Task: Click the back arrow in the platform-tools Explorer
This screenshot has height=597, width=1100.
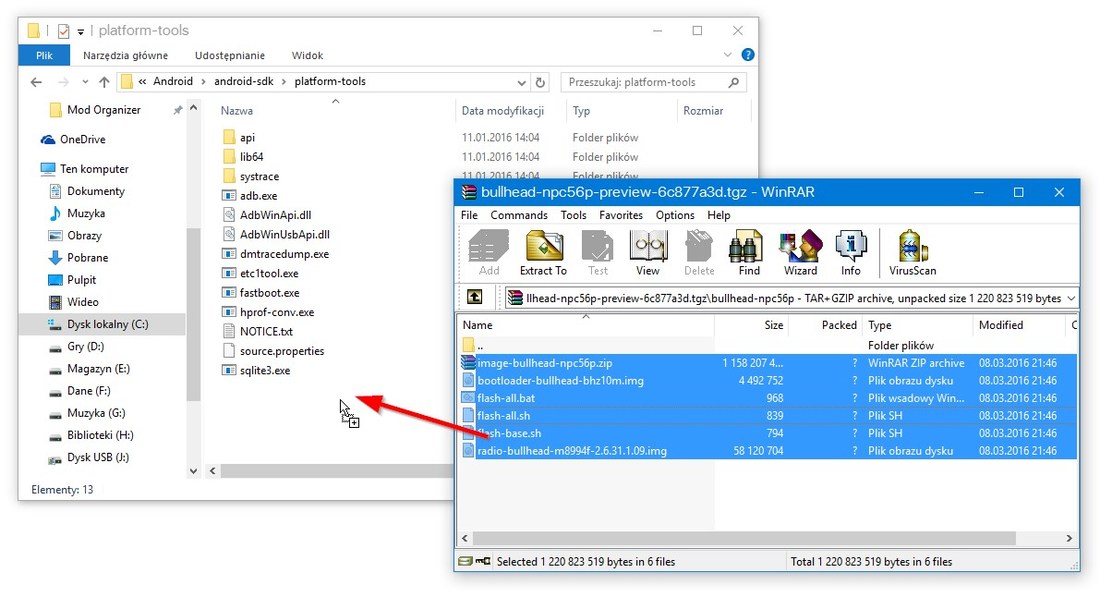Action: click(x=36, y=82)
